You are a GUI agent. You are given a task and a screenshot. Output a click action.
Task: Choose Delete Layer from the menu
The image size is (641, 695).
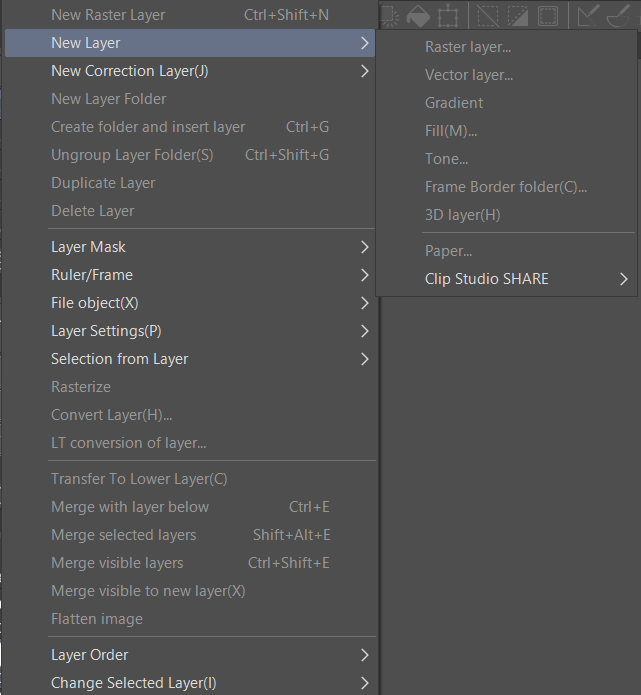pyautogui.click(x=190, y=211)
